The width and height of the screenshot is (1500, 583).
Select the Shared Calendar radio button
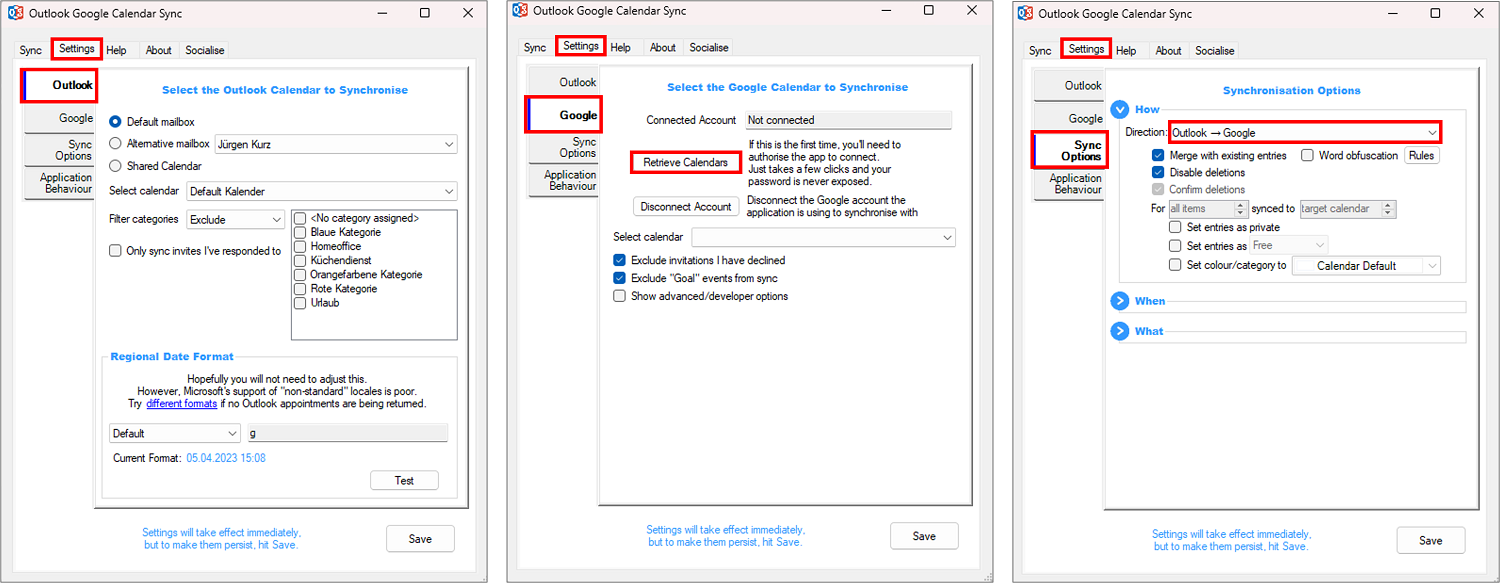coord(116,166)
